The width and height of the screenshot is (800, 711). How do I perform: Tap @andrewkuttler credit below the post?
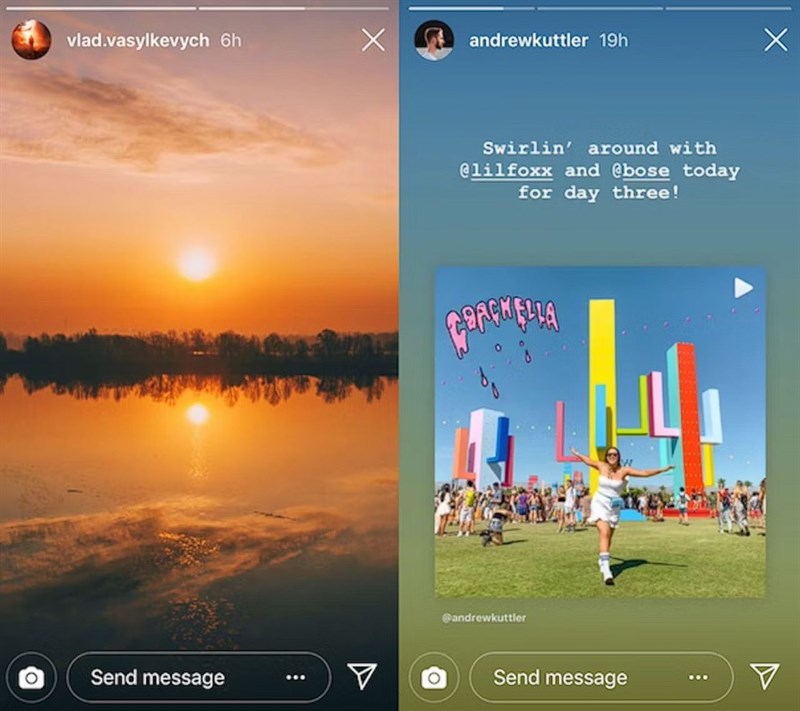point(484,618)
